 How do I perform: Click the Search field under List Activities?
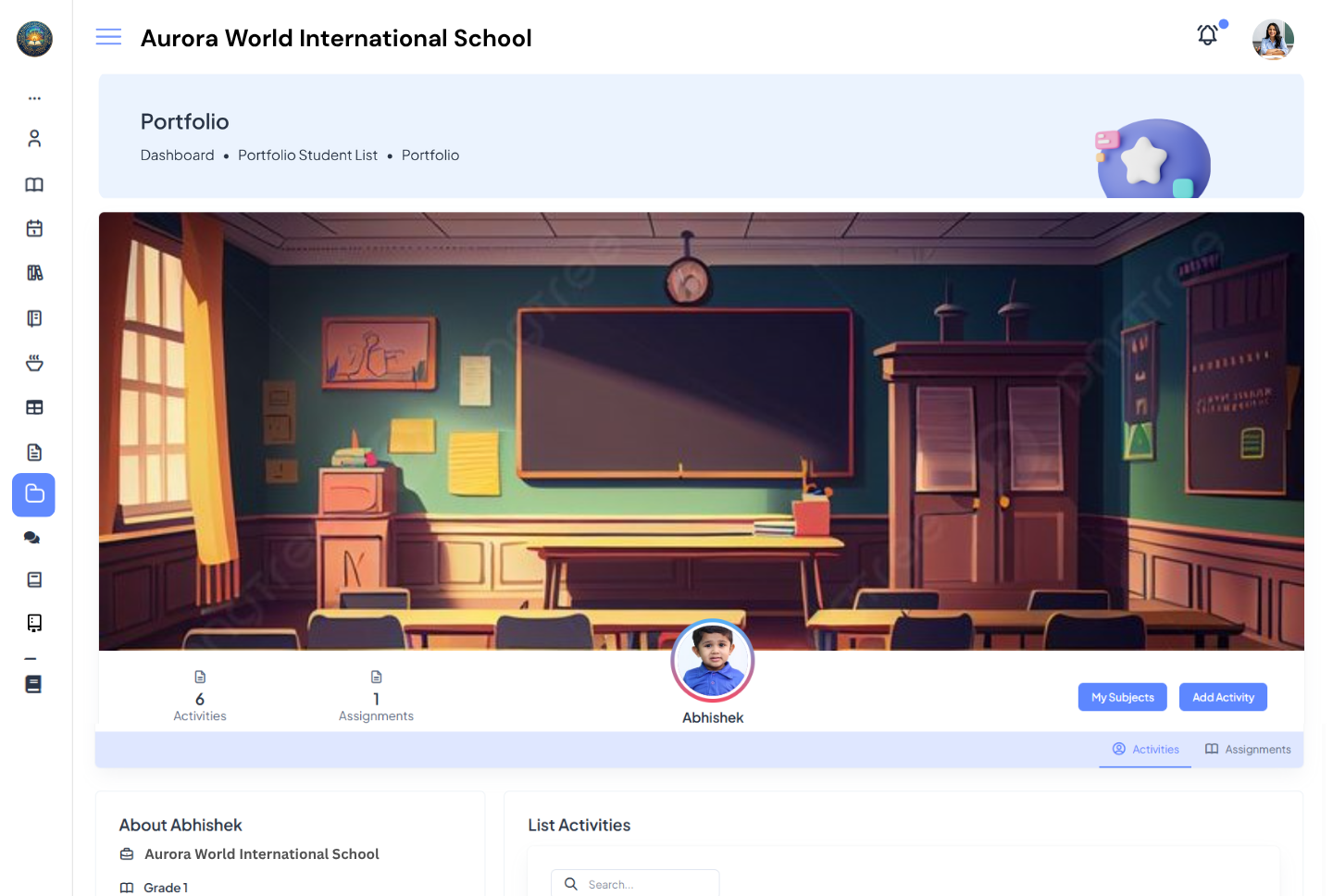click(635, 883)
